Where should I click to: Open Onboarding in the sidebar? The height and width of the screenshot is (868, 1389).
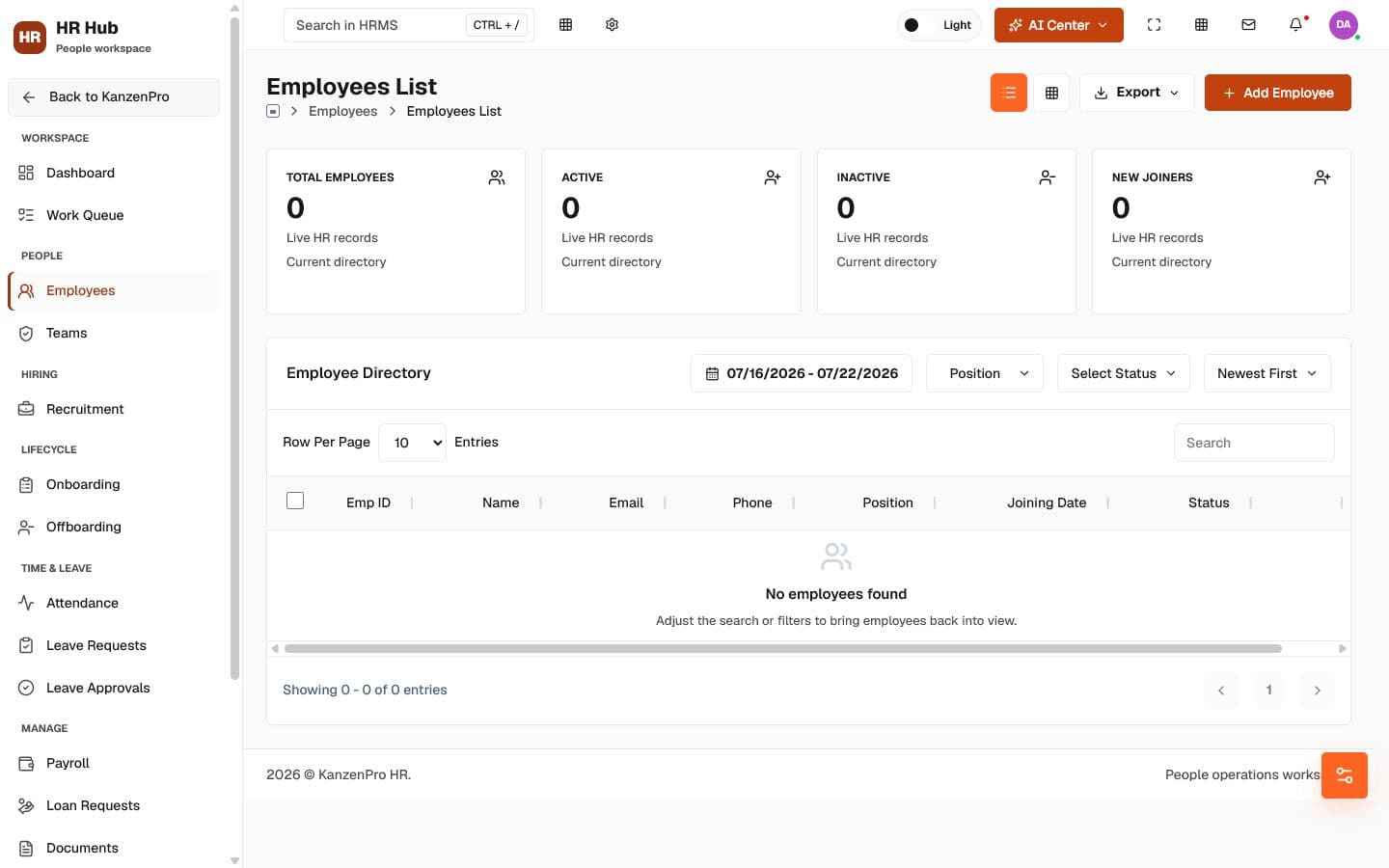(114, 484)
